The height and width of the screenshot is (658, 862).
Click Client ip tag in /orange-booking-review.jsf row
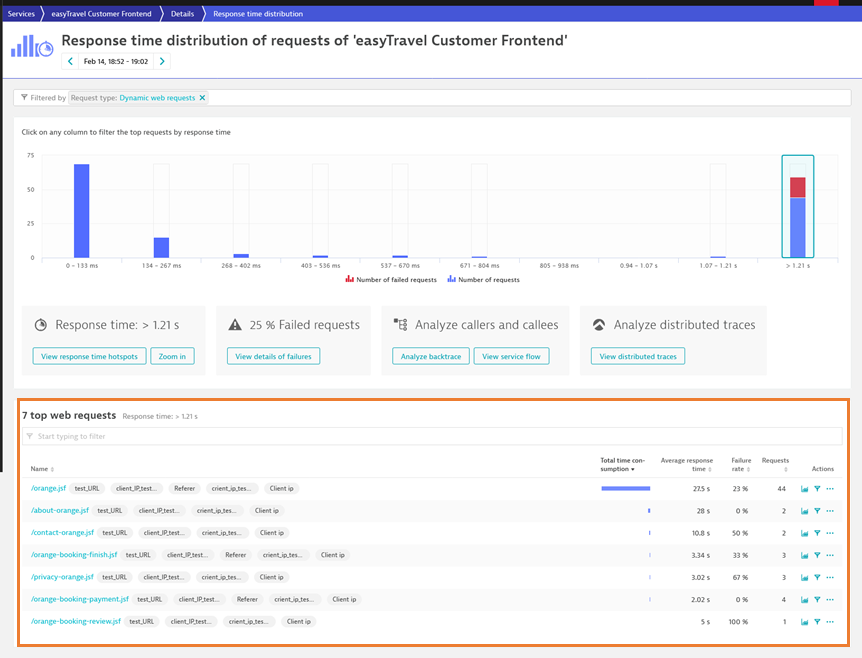click(299, 621)
